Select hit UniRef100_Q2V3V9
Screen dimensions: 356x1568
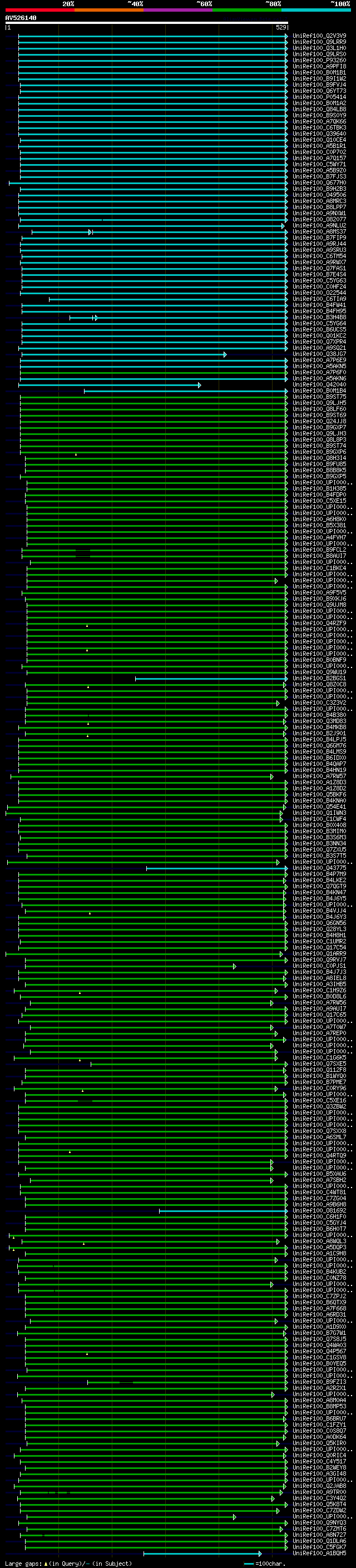click(x=319, y=36)
